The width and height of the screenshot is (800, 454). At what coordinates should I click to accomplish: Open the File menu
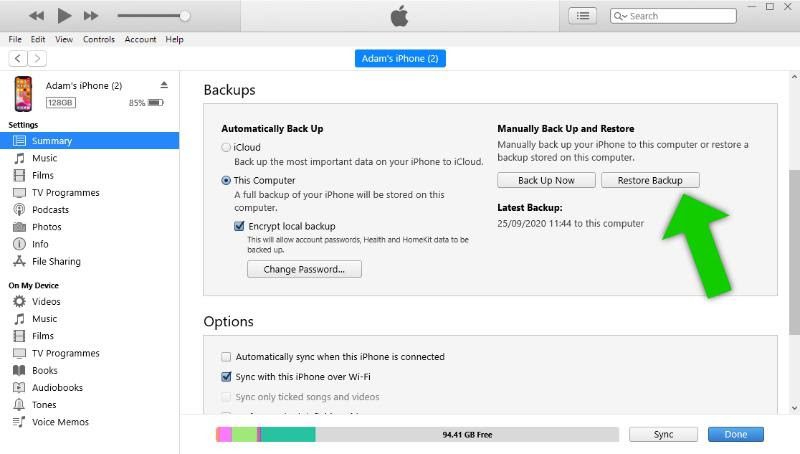coord(15,39)
